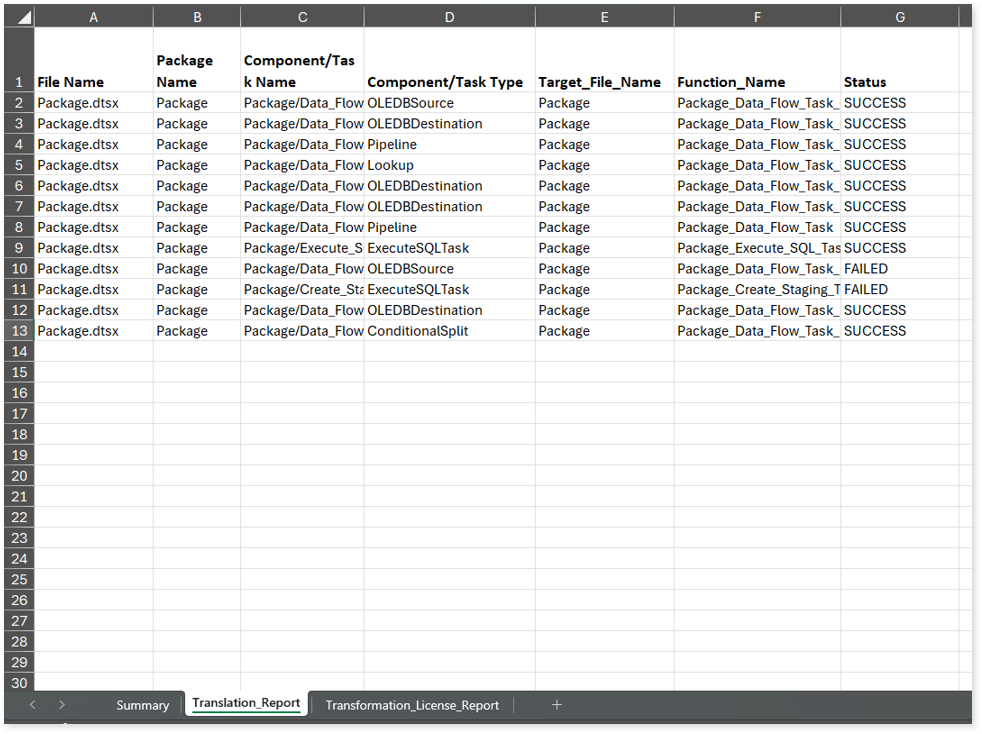Click the Function_Name header cell
Viewport: 982px width, 734px height.
(x=757, y=82)
